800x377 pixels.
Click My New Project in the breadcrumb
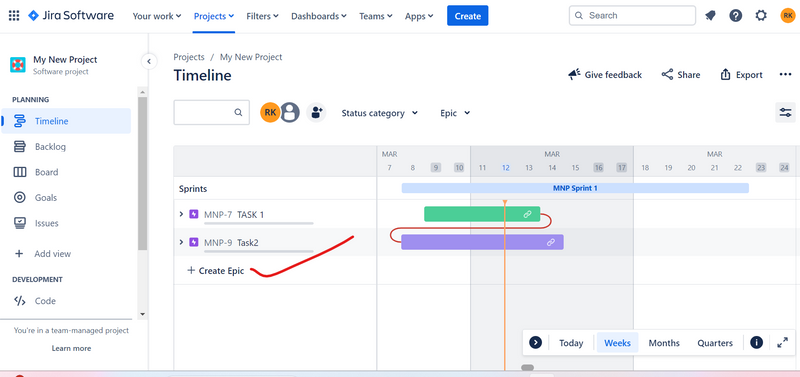pos(251,57)
